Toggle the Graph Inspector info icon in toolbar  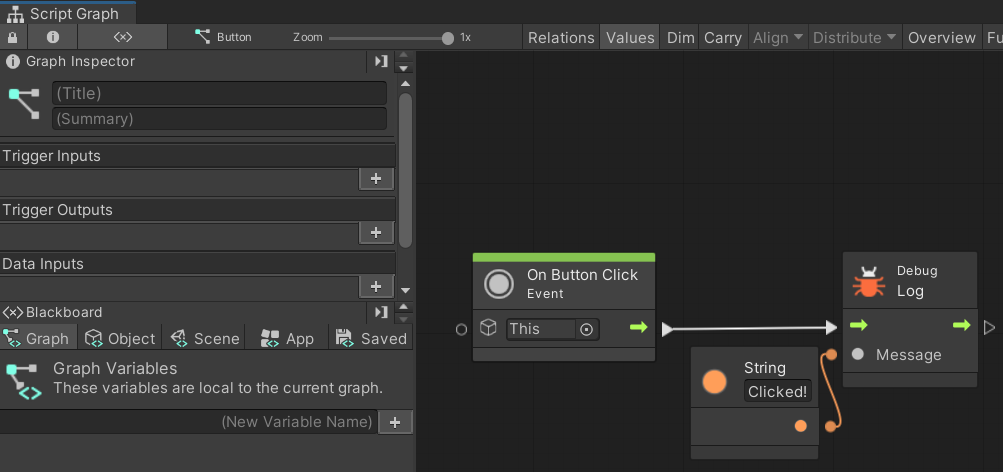[x=53, y=37]
